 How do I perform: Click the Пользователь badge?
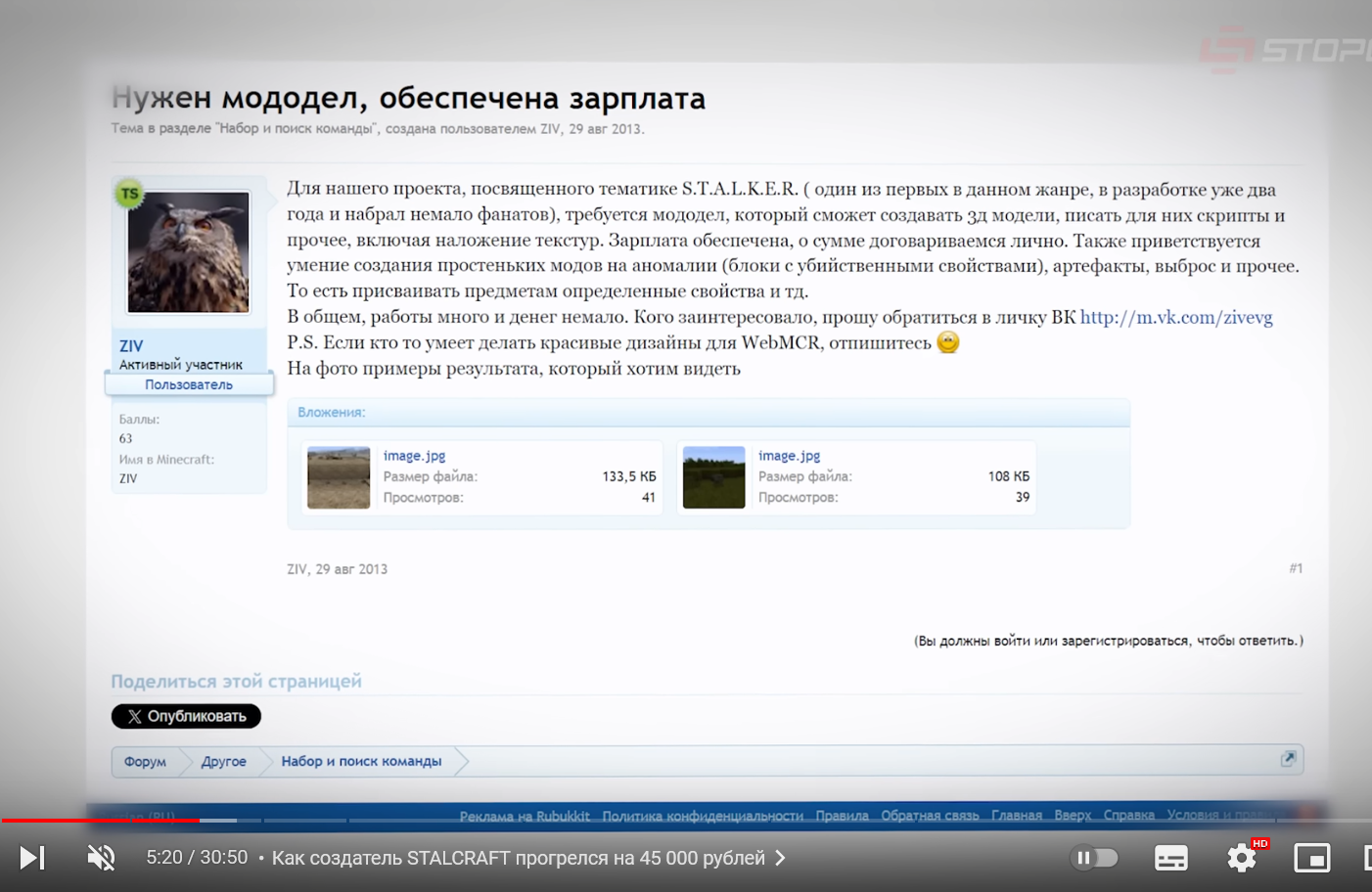[x=189, y=384]
